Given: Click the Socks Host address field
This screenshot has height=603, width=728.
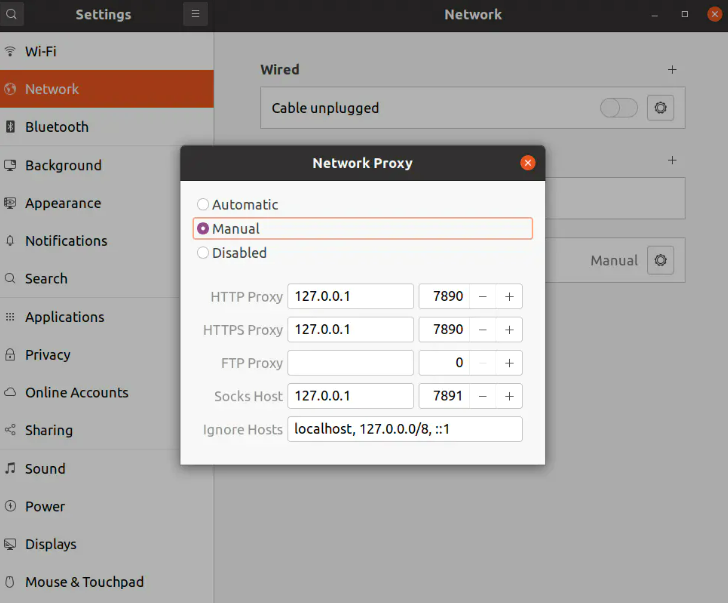Looking at the screenshot, I should (351, 396).
